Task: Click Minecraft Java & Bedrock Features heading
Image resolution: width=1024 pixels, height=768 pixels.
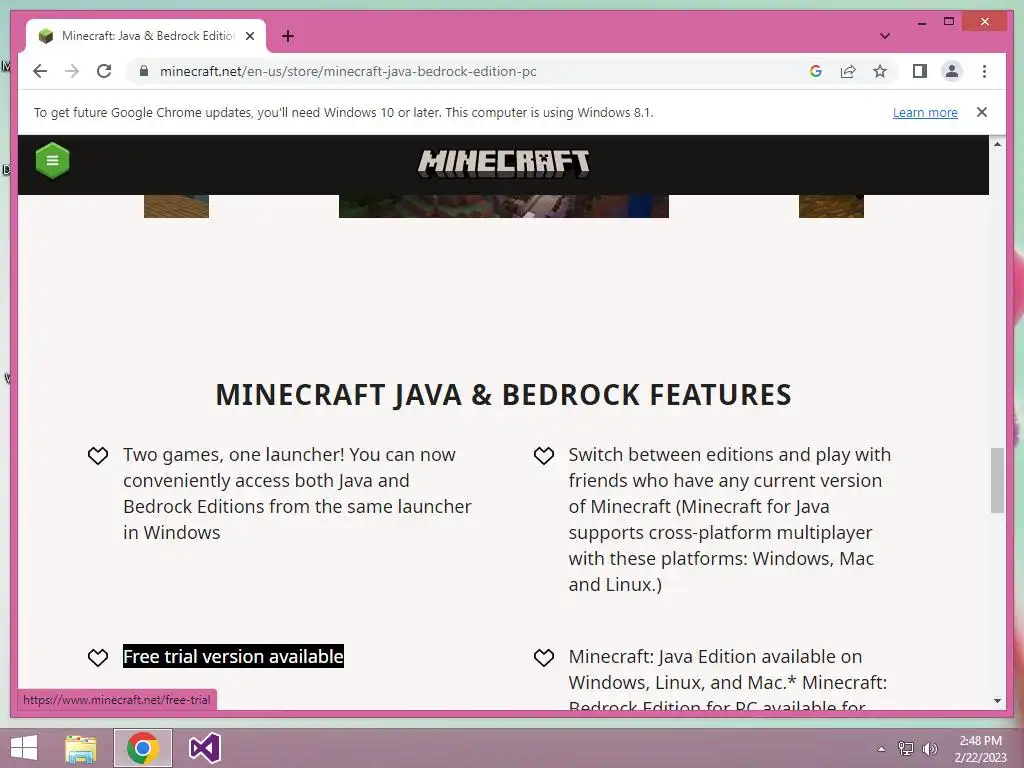Action: click(504, 395)
